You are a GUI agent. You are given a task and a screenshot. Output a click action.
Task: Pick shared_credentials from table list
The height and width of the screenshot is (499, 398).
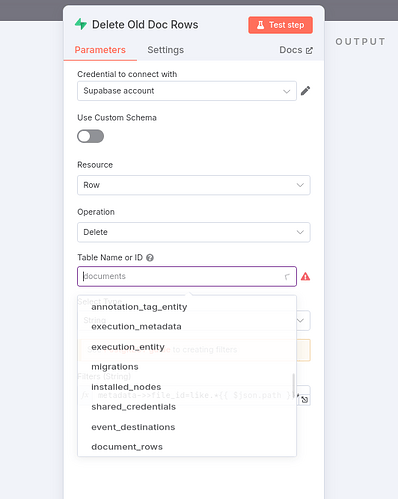point(187,407)
